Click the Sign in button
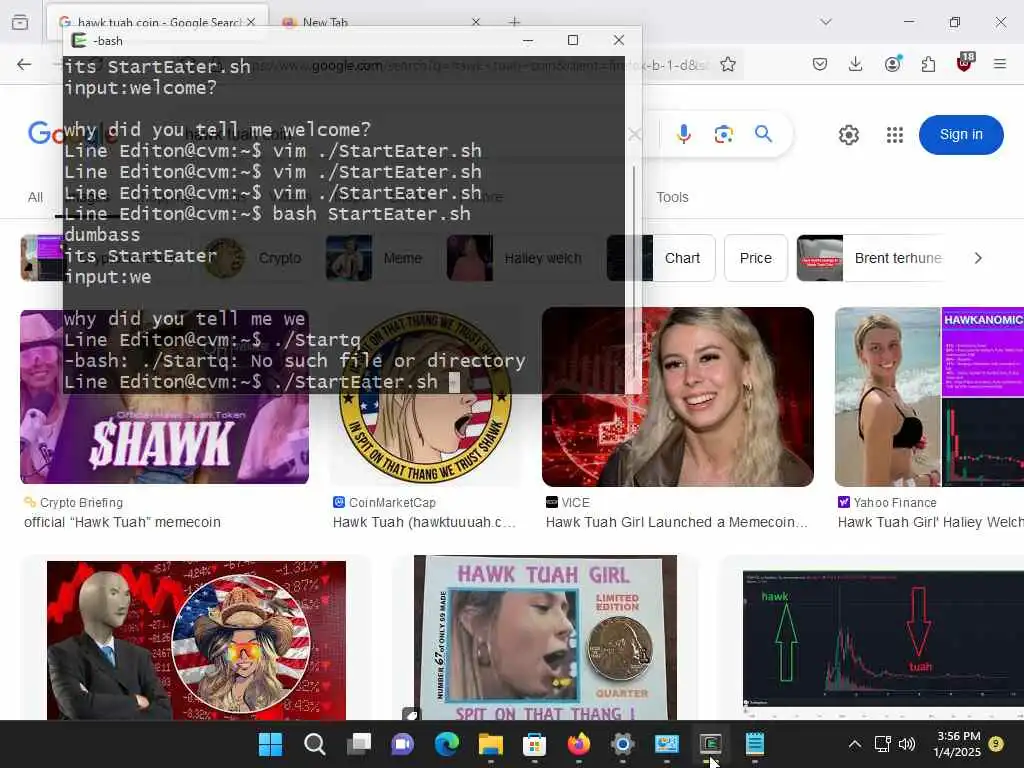The height and width of the screenshot is (768, 1024). pyautogui.click(x=961, y=135)
